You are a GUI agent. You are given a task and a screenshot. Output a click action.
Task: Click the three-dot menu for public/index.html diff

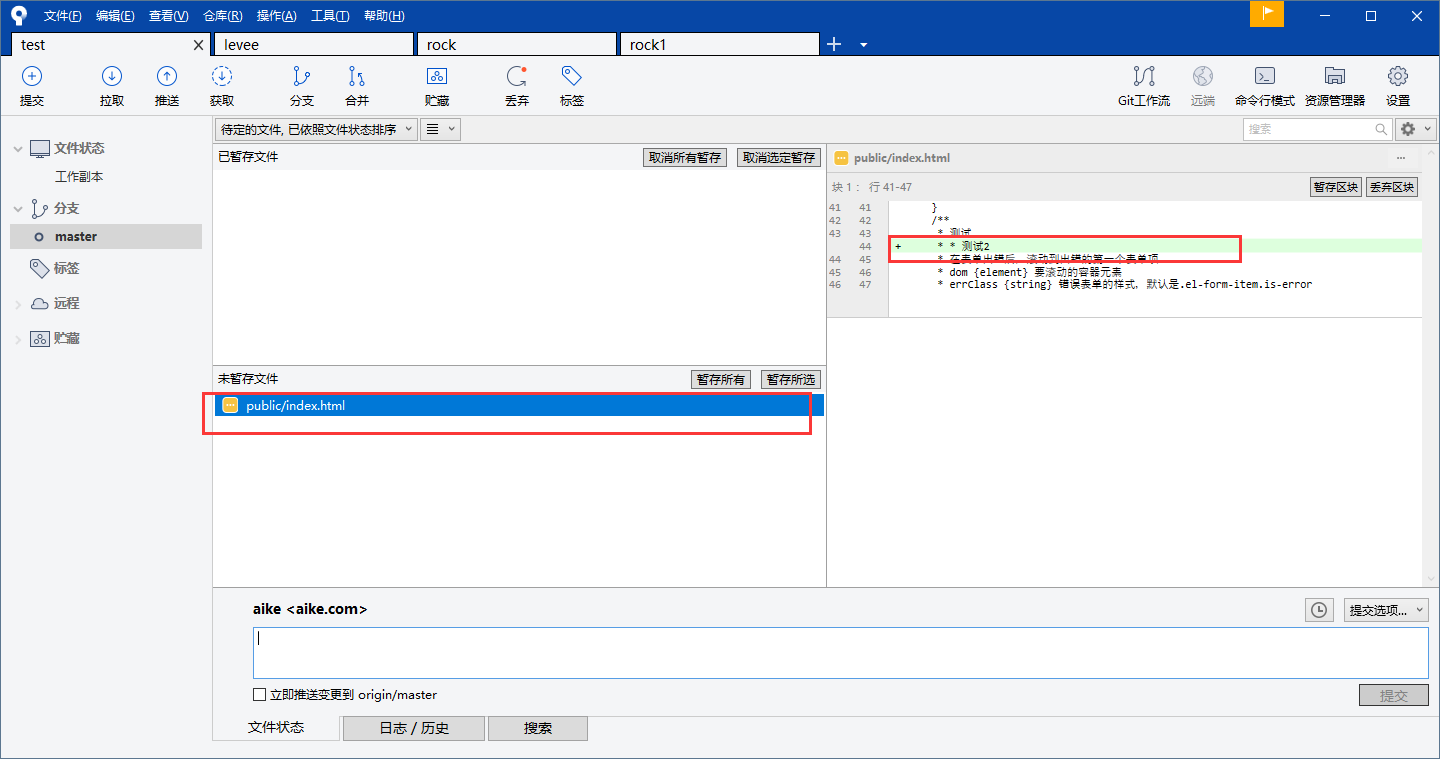(1401, 158)
